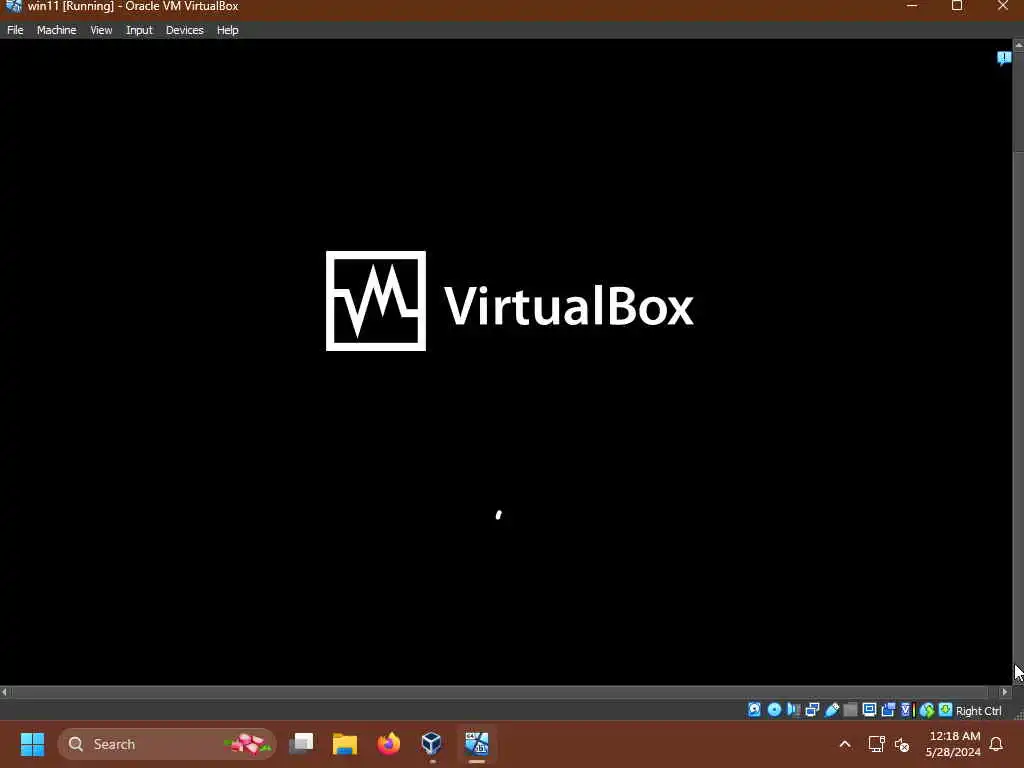The image size is (1024, 768).
Task: Click vertical scrollbar up arrow
Action: [x=1018, y=44]
